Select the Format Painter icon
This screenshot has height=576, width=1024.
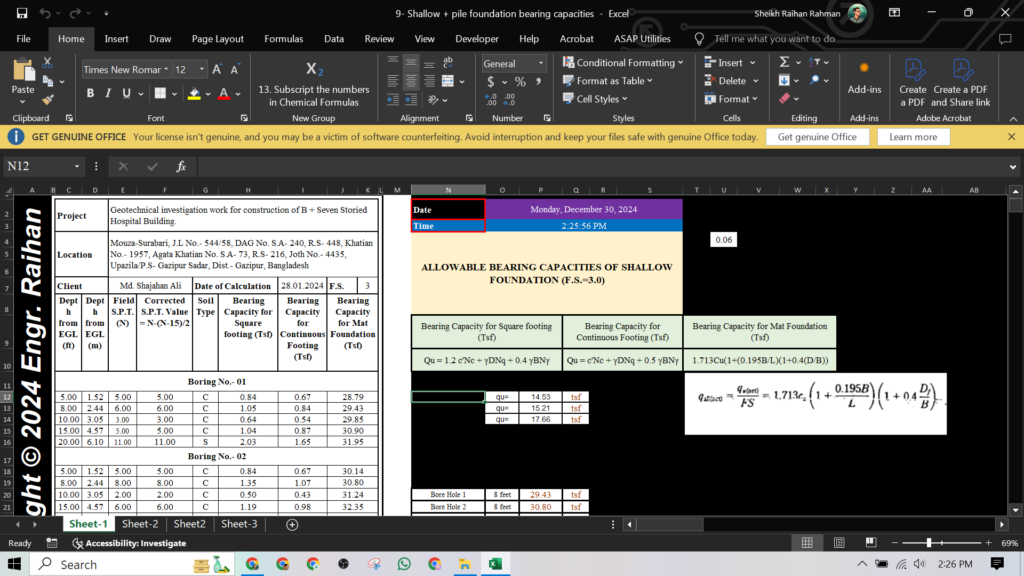(x=46, y=99)
